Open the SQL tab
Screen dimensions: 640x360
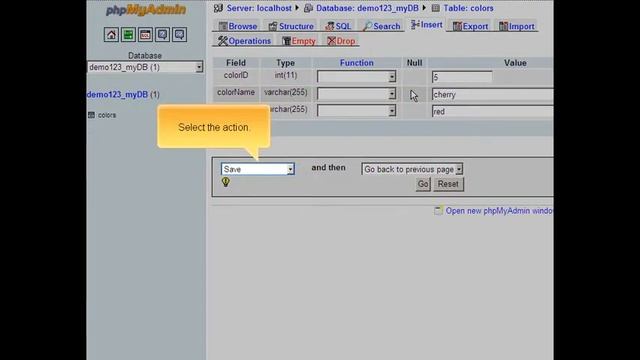pos(338,26)
